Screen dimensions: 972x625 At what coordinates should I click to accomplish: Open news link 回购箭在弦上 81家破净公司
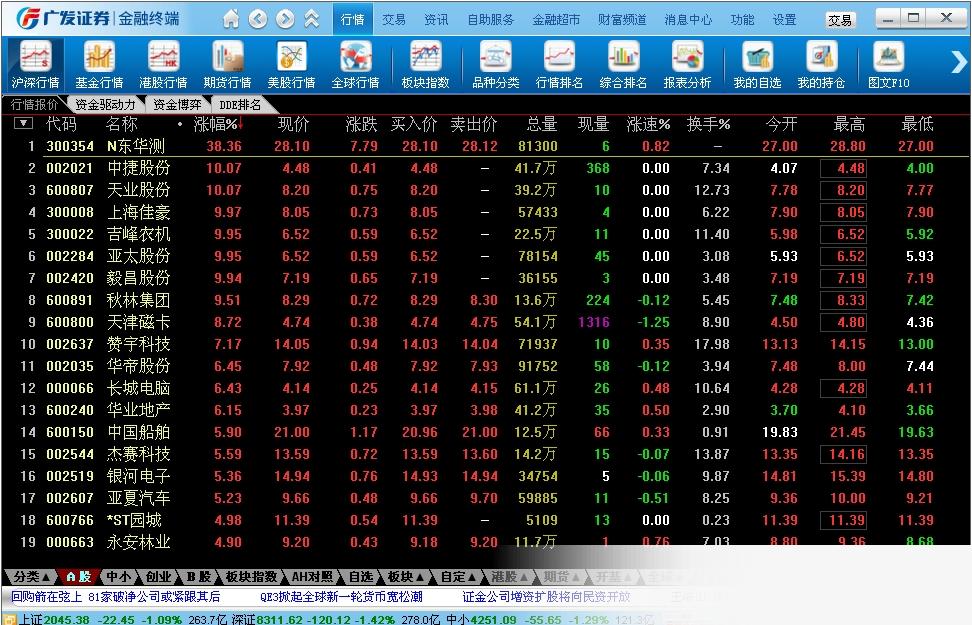[x=115, y=596]
